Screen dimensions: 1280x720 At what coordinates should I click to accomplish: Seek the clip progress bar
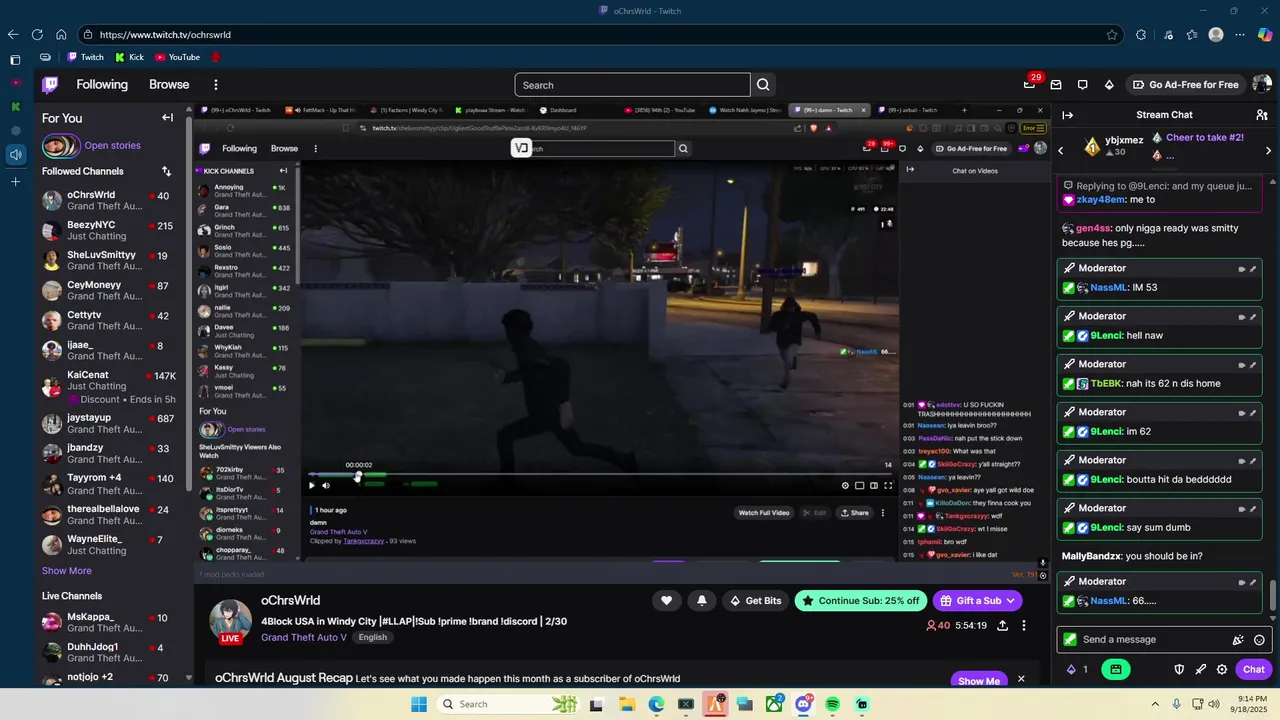pyautogui.click(x=600, y=475)
